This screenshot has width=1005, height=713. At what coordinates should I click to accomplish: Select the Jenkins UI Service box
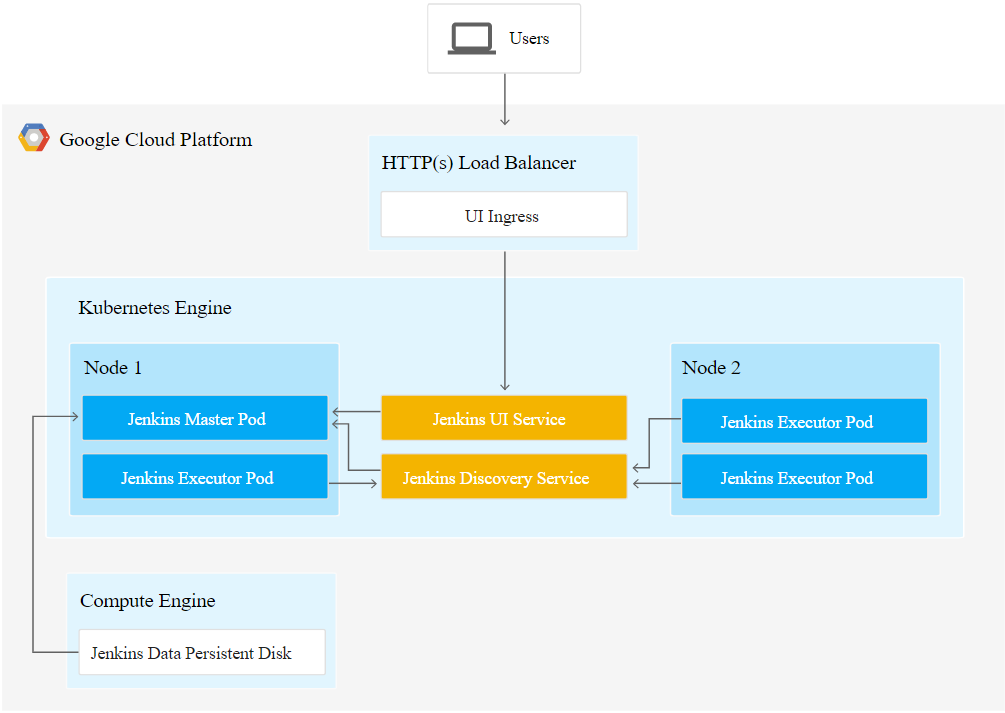[x=504, y=418]
